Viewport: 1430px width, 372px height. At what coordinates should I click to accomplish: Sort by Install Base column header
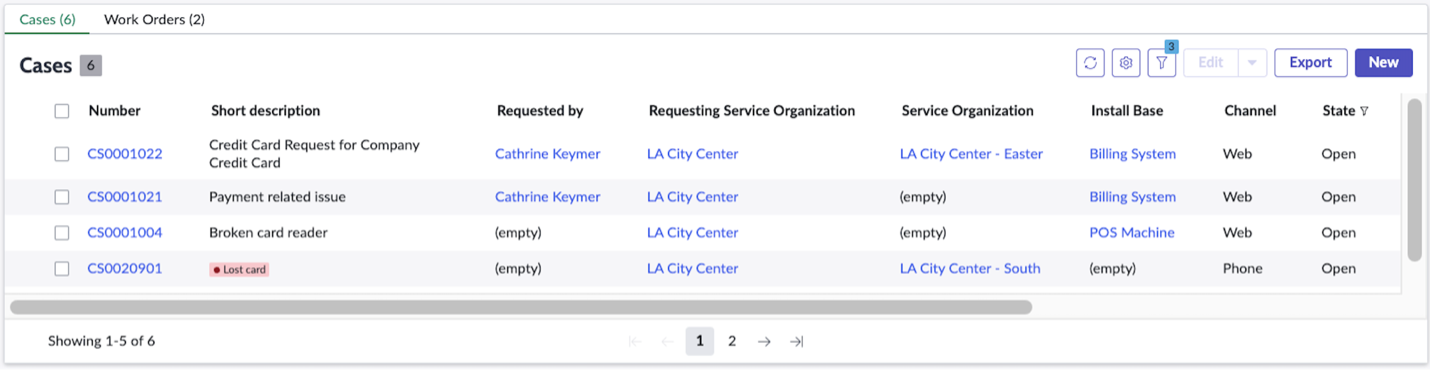(1128, 111)
